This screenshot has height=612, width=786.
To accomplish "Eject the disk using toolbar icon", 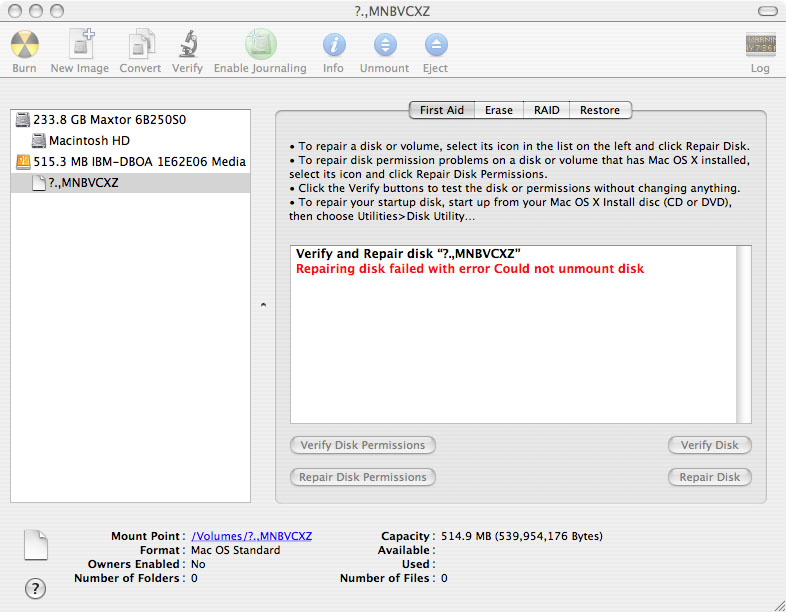I will (436, 45).
